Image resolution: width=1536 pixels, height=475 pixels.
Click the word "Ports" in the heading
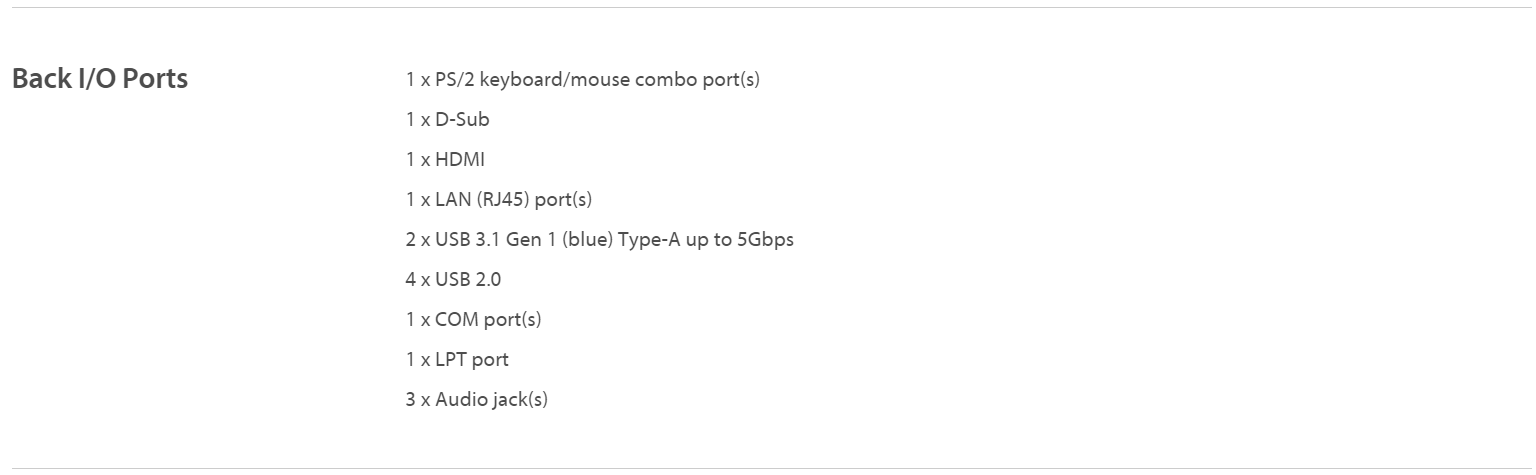(x=155, y=79)
